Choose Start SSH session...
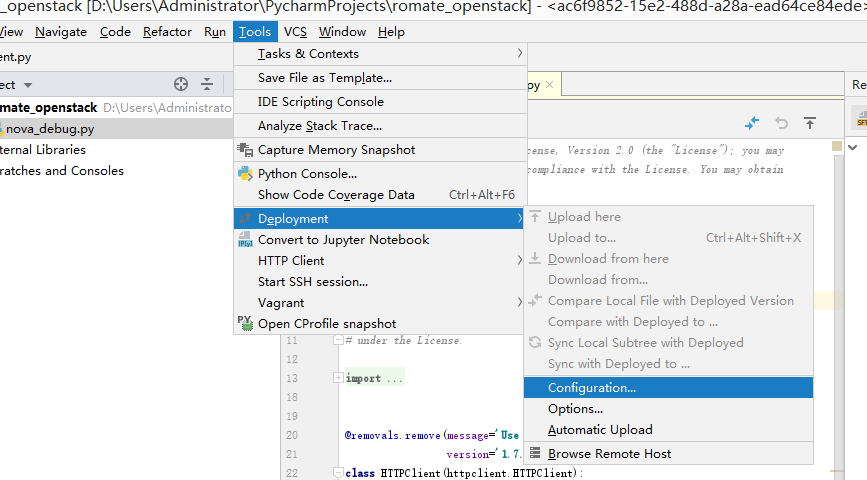Screen dimensions: 867x480 point(380,281)
